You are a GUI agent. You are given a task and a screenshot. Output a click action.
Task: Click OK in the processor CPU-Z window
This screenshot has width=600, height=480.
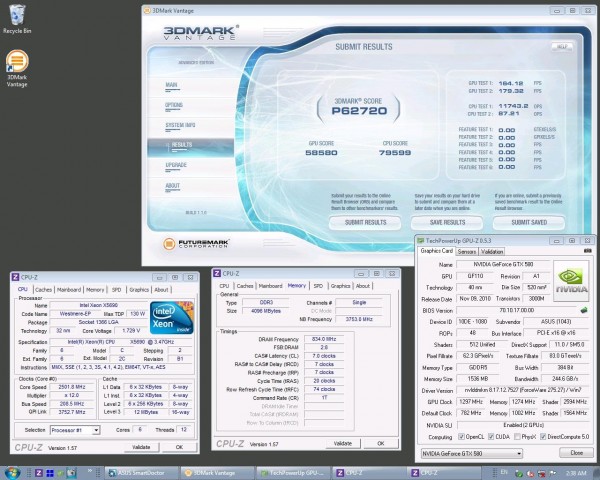click(179, 447)
